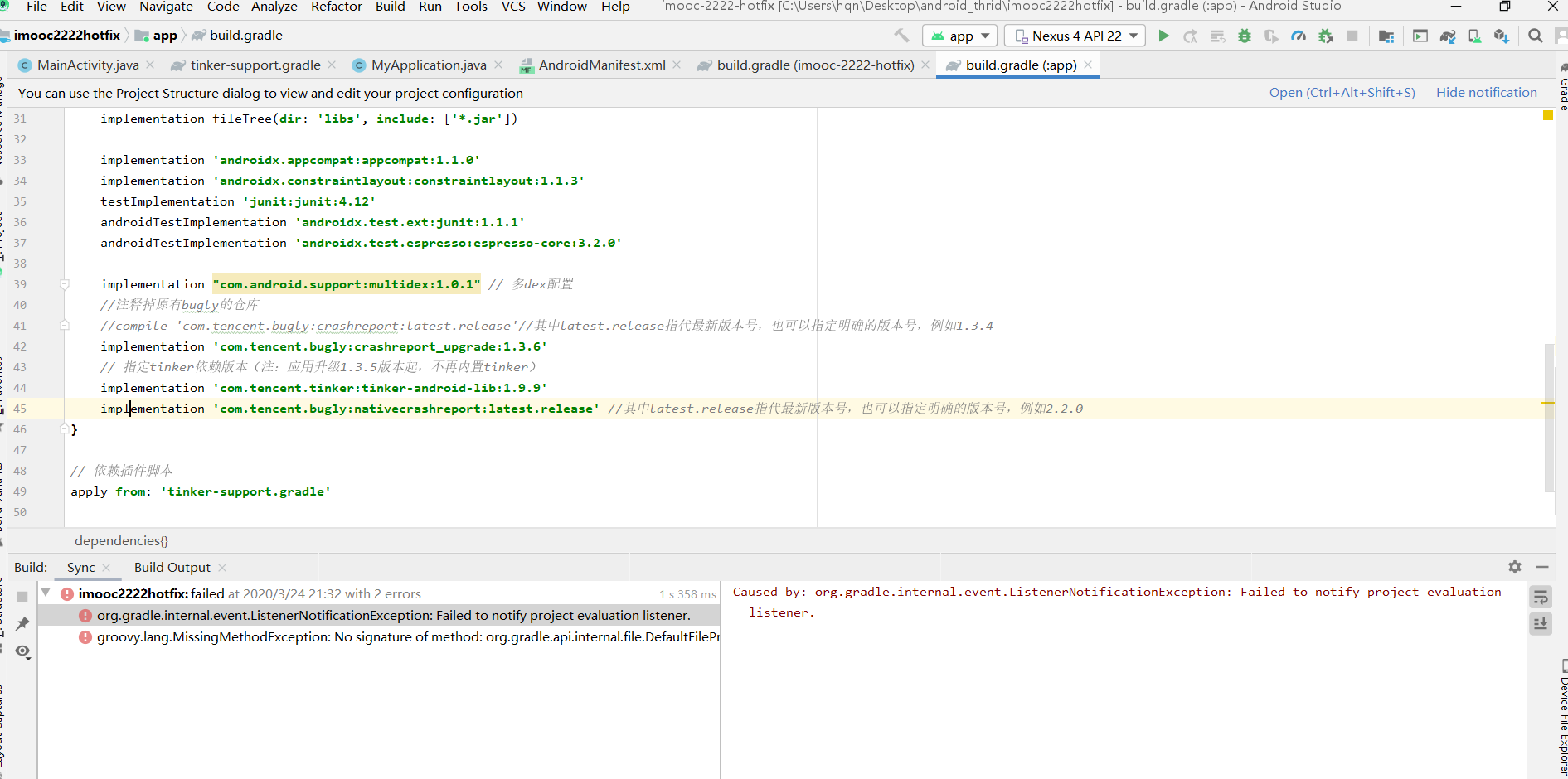Click Open (Ctrl+Alt+Shift+S) link
The width and height of the screenshot is (1568, 779).
click(1342, 93)
